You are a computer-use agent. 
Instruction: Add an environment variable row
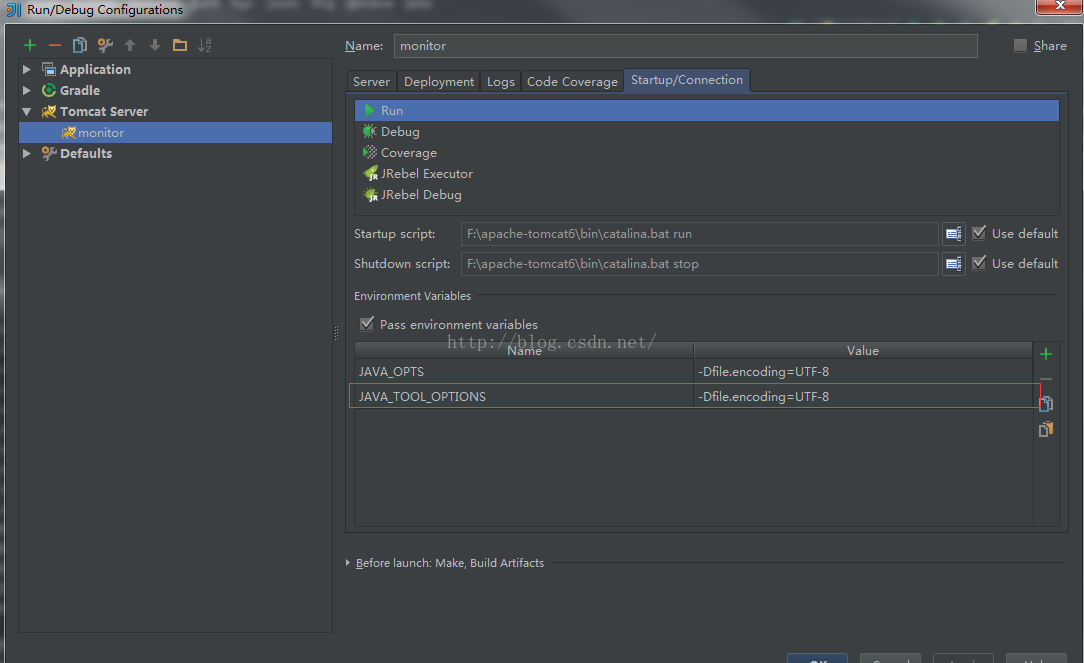[x=1046, y=354]
